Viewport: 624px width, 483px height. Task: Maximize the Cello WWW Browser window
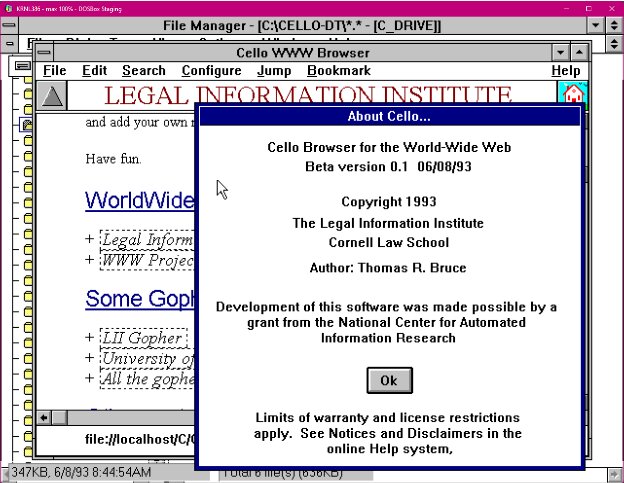[x=579, y=52]
